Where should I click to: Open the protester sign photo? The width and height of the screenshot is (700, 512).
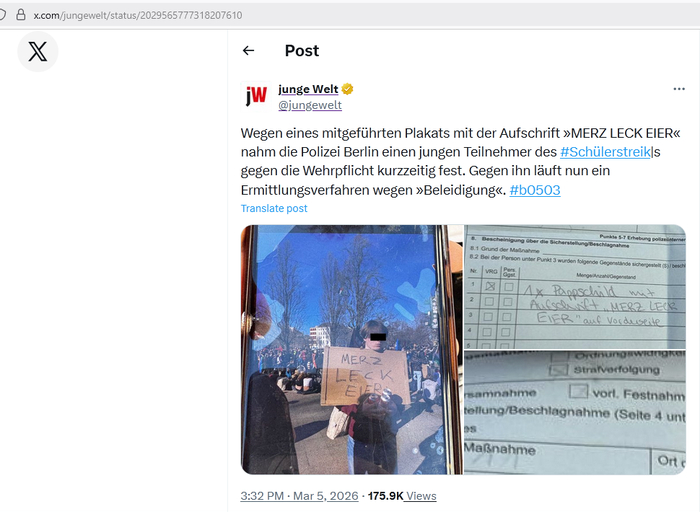tap(352, 350)
